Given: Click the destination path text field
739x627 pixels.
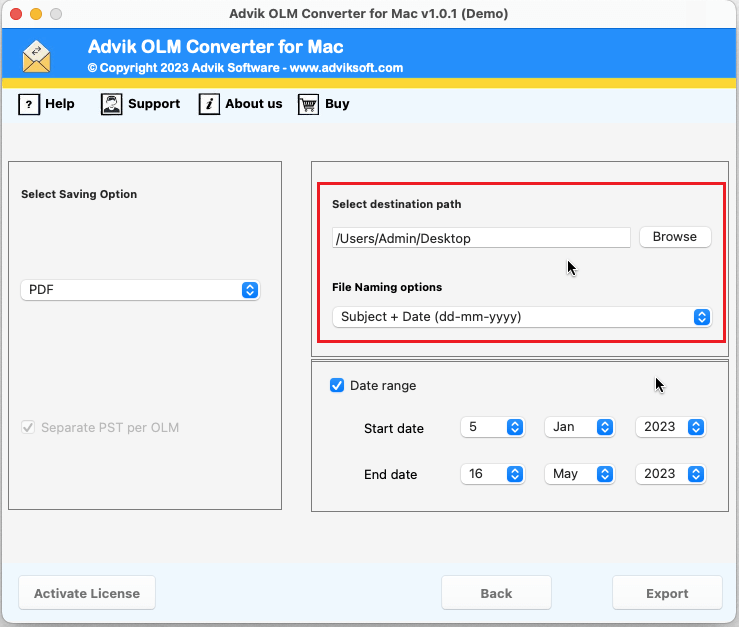Looking at the screenshot, I should point(481,238).
